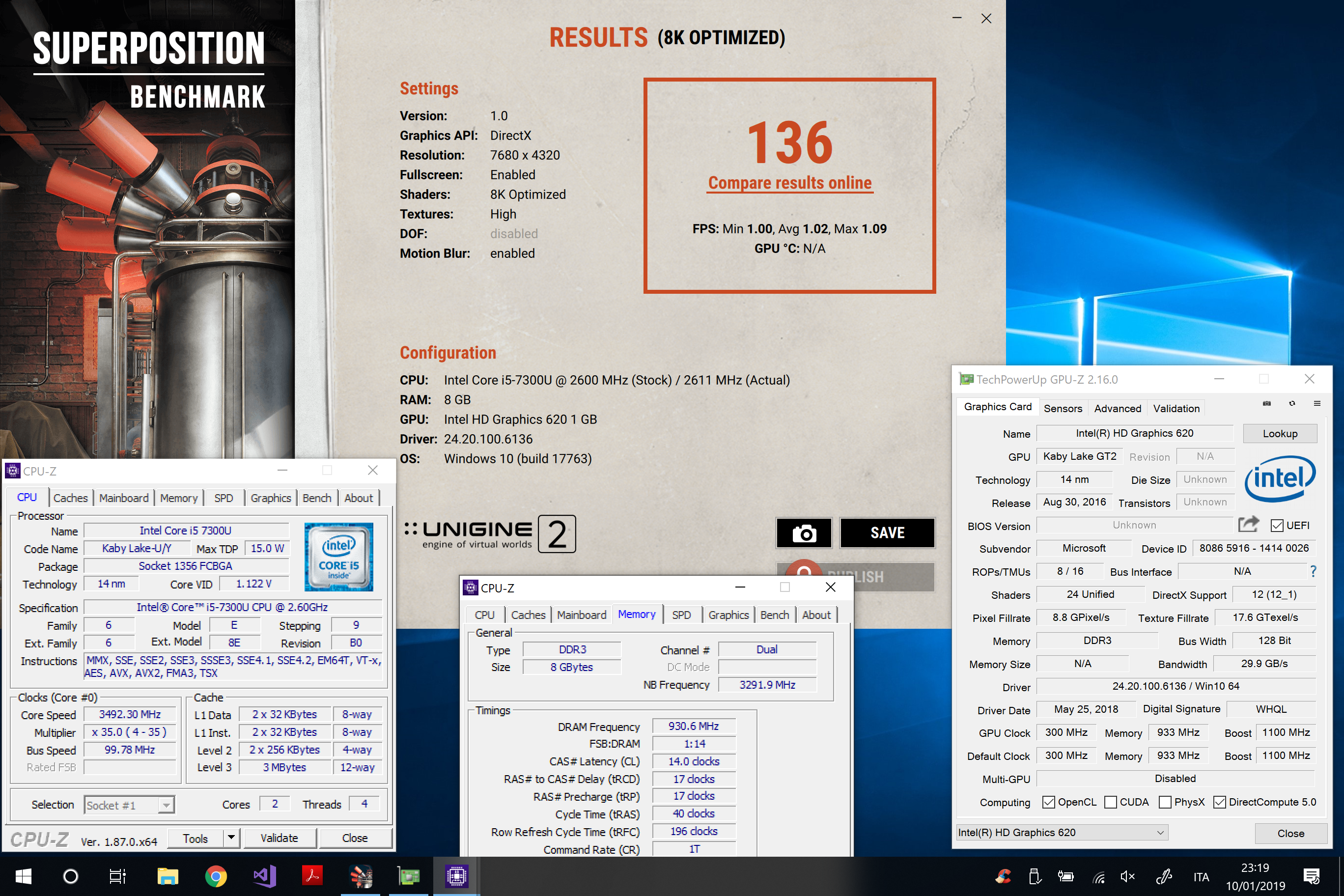
Task: Switch to the Validation tab in GPU-Z
Action: (1176, 409)
